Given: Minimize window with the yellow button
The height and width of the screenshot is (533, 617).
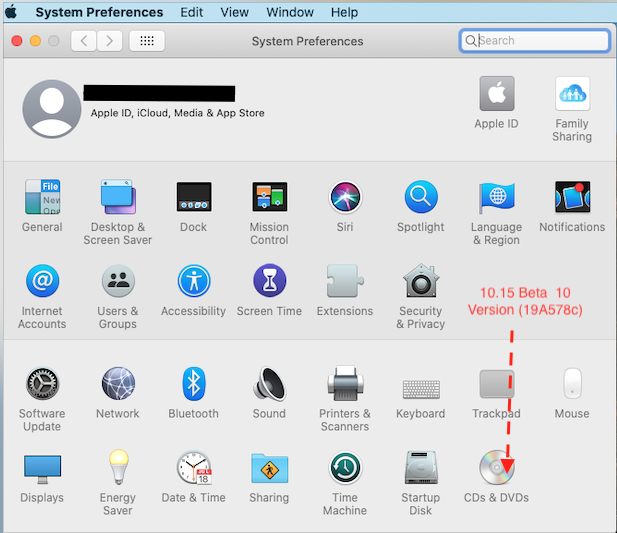Looking at the screenshot, I should click(35, 41).
